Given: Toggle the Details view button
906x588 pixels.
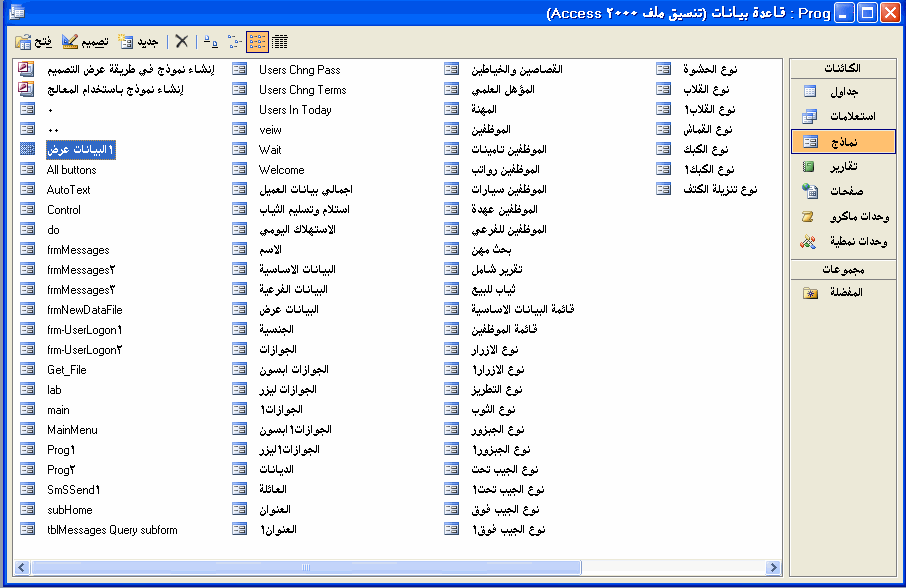Looking at the screenshot, I should [280, 42].
